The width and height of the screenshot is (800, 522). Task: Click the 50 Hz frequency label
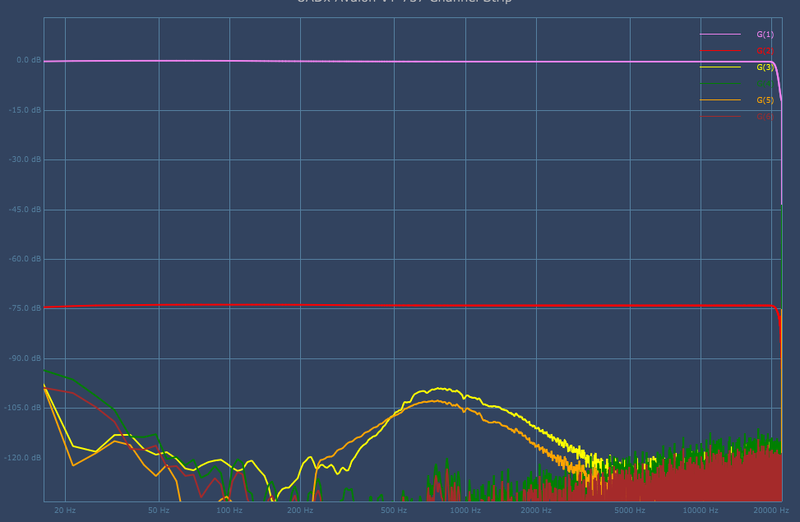[159, 510]
